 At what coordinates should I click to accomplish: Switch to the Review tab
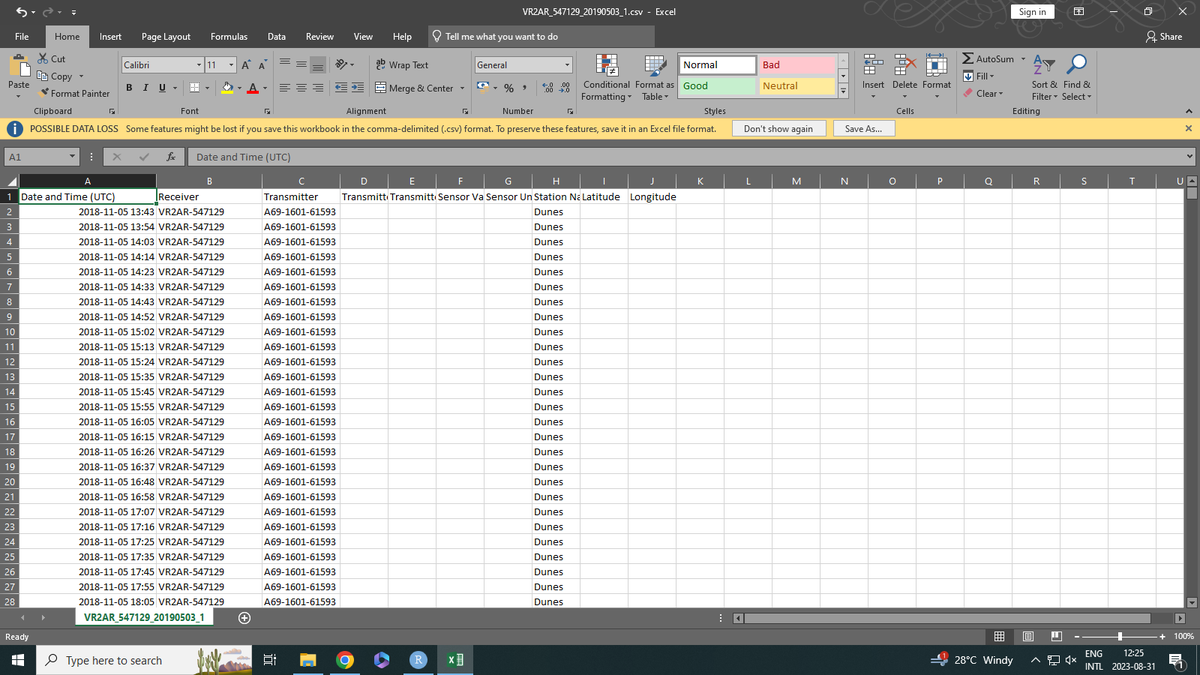click(x=320, y=36)
